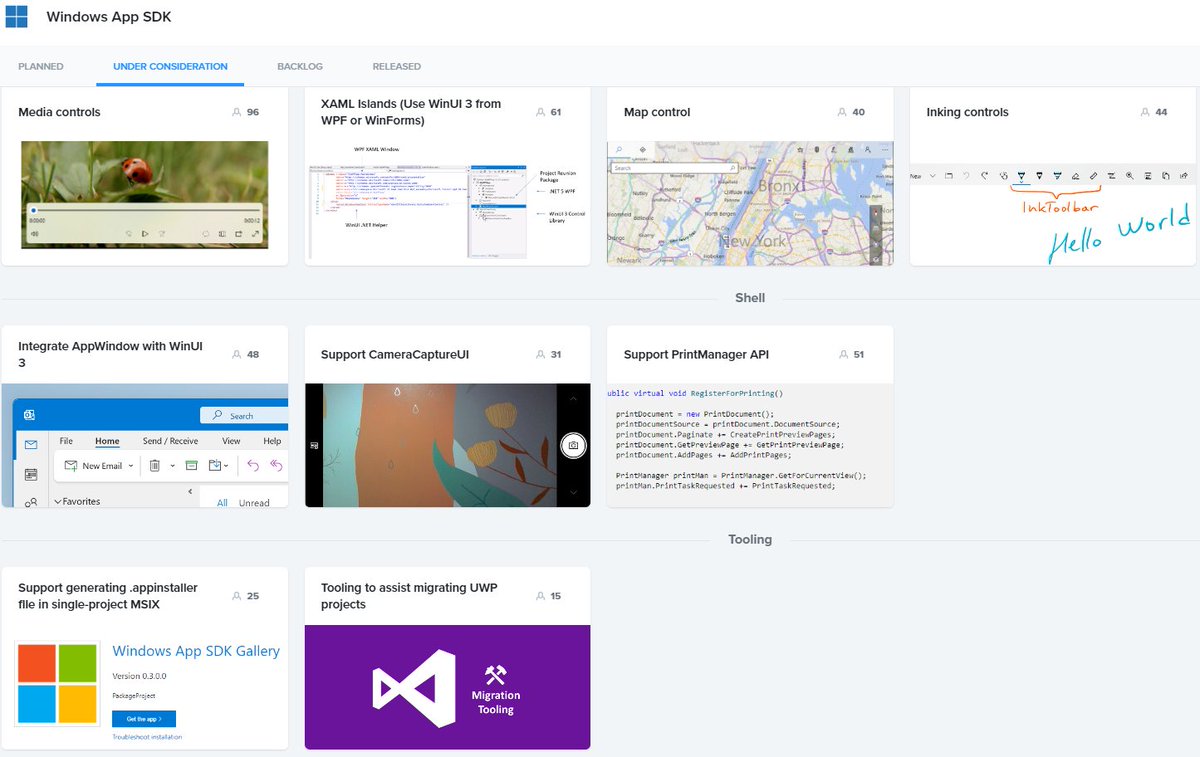Click the Home ribbon tab in the Outlook preview
This screenshot has height=757, width=1200.
(x=107, y=441)
